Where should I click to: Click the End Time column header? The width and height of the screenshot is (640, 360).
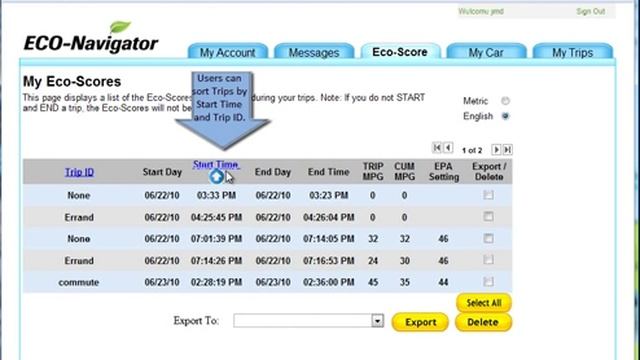coord(329,172)
